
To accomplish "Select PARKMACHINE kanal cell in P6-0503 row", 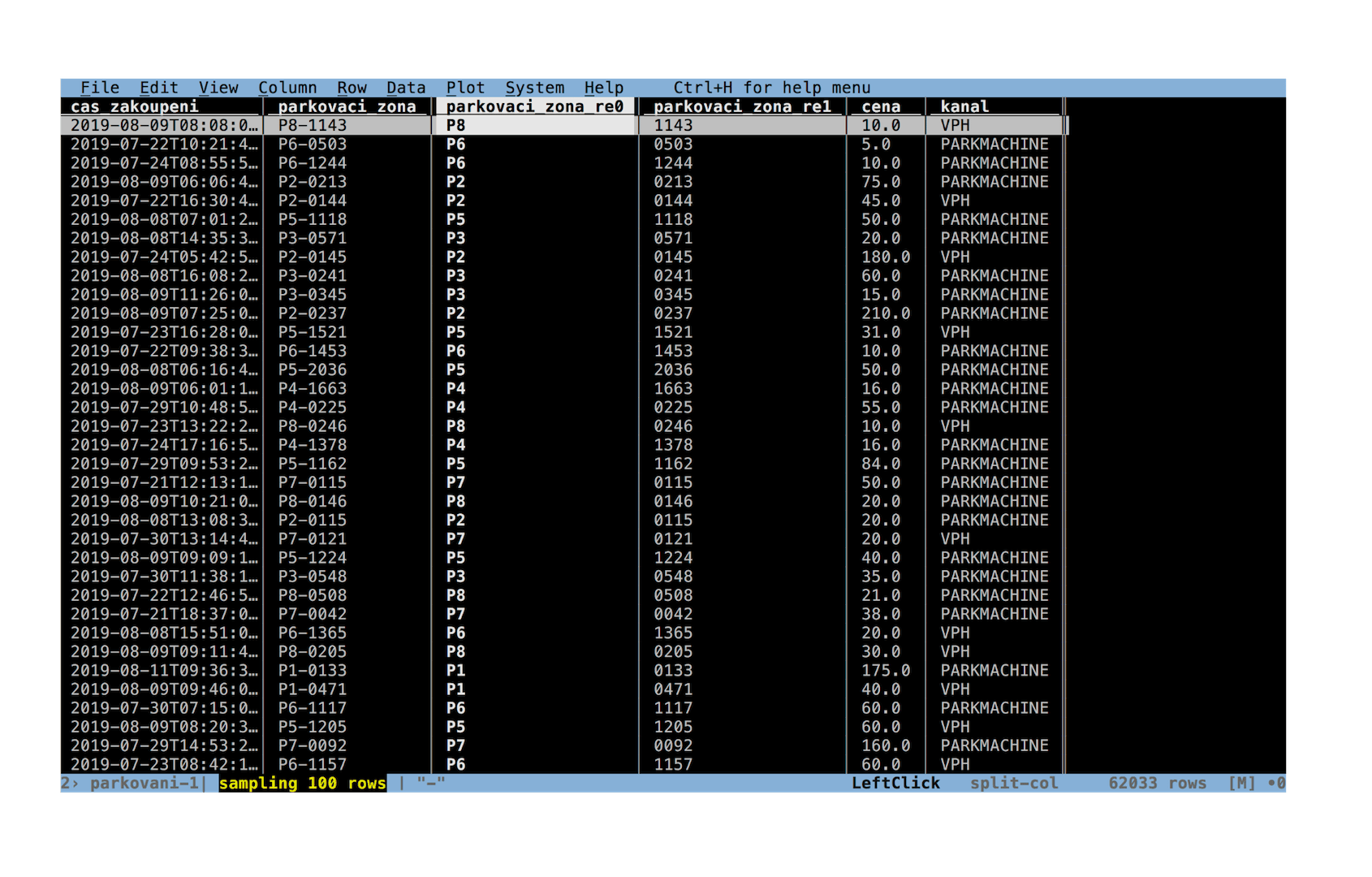I will [x=994, y=145].
